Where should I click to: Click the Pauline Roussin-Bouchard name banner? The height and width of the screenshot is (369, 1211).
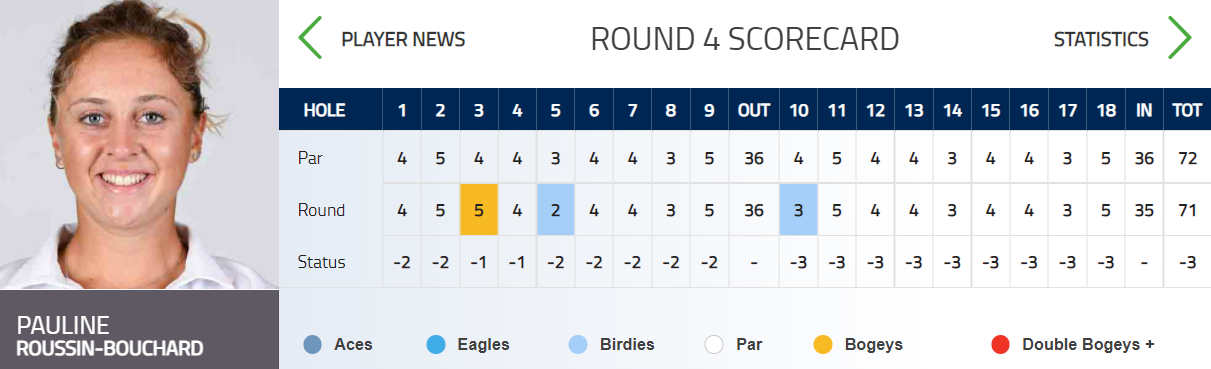139,330
